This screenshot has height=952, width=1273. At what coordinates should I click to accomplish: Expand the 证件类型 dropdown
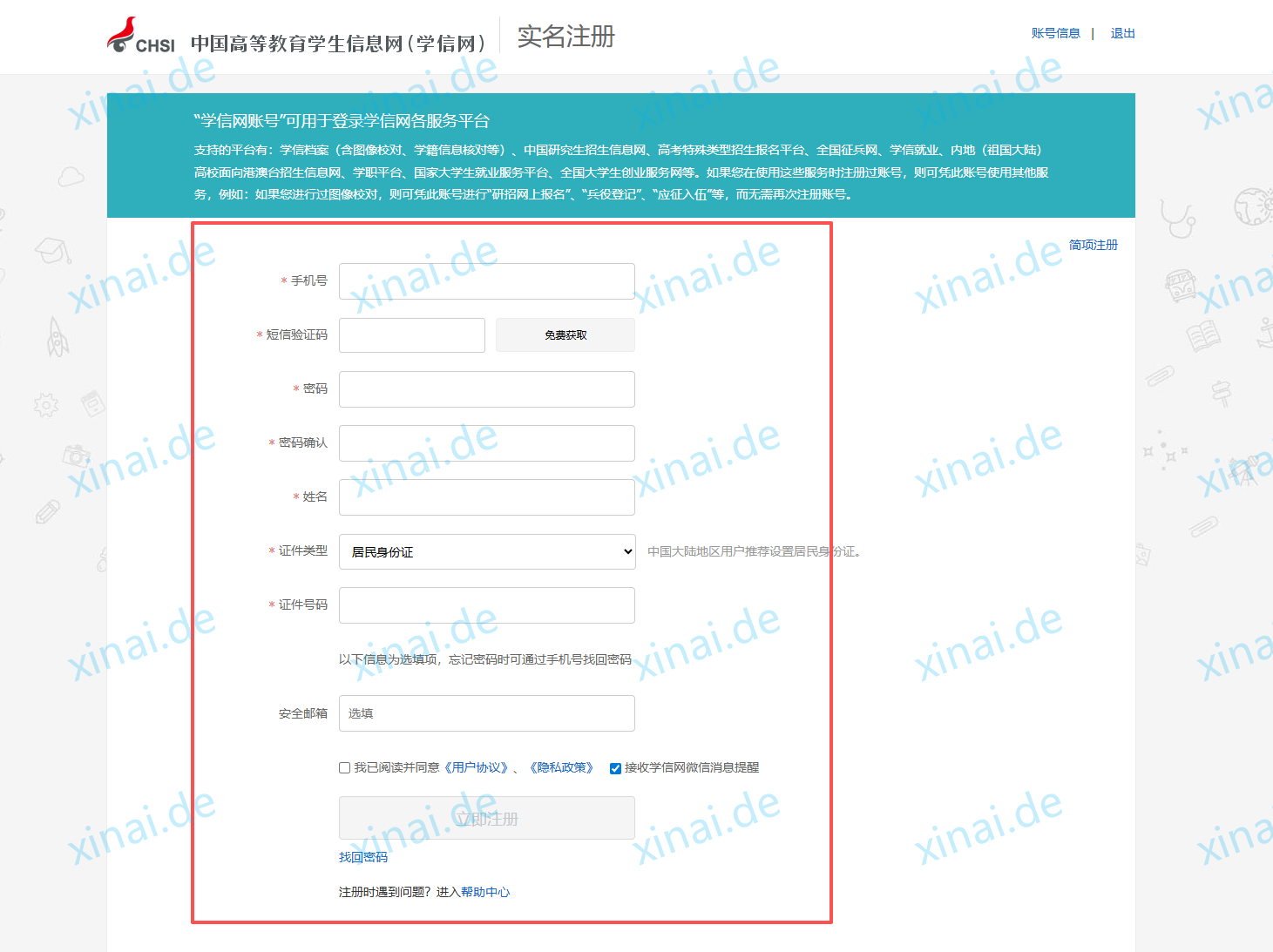(486, 551)
